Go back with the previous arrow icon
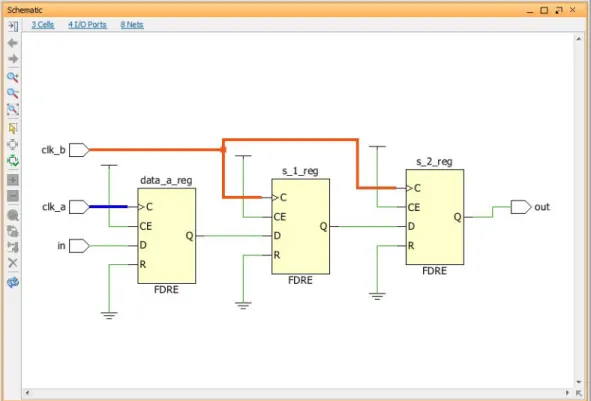The image size is (591, 401). pyautogui.click(x=13, y=43)
